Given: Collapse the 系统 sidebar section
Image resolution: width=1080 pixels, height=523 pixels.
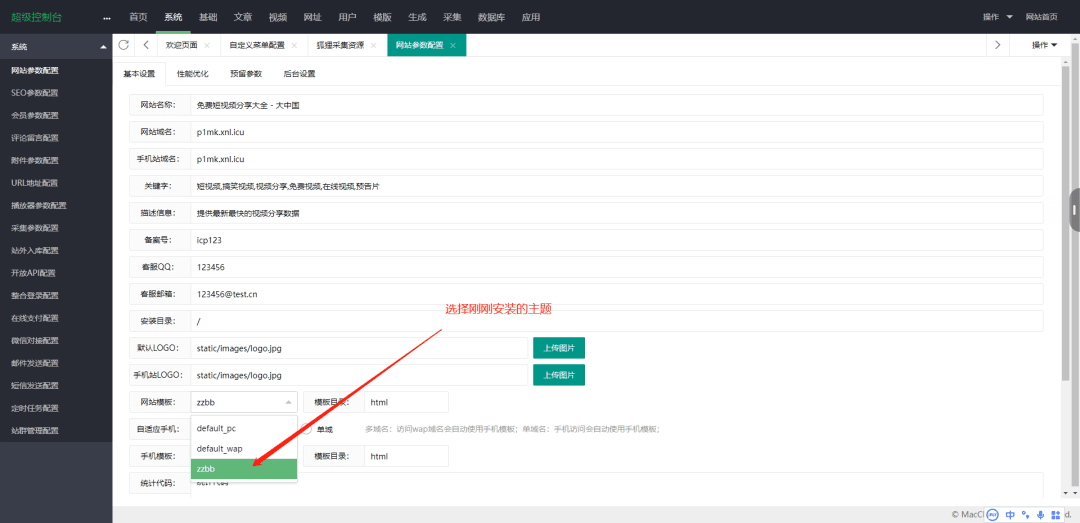Looking at the screenshot, I should pos(102,47).
